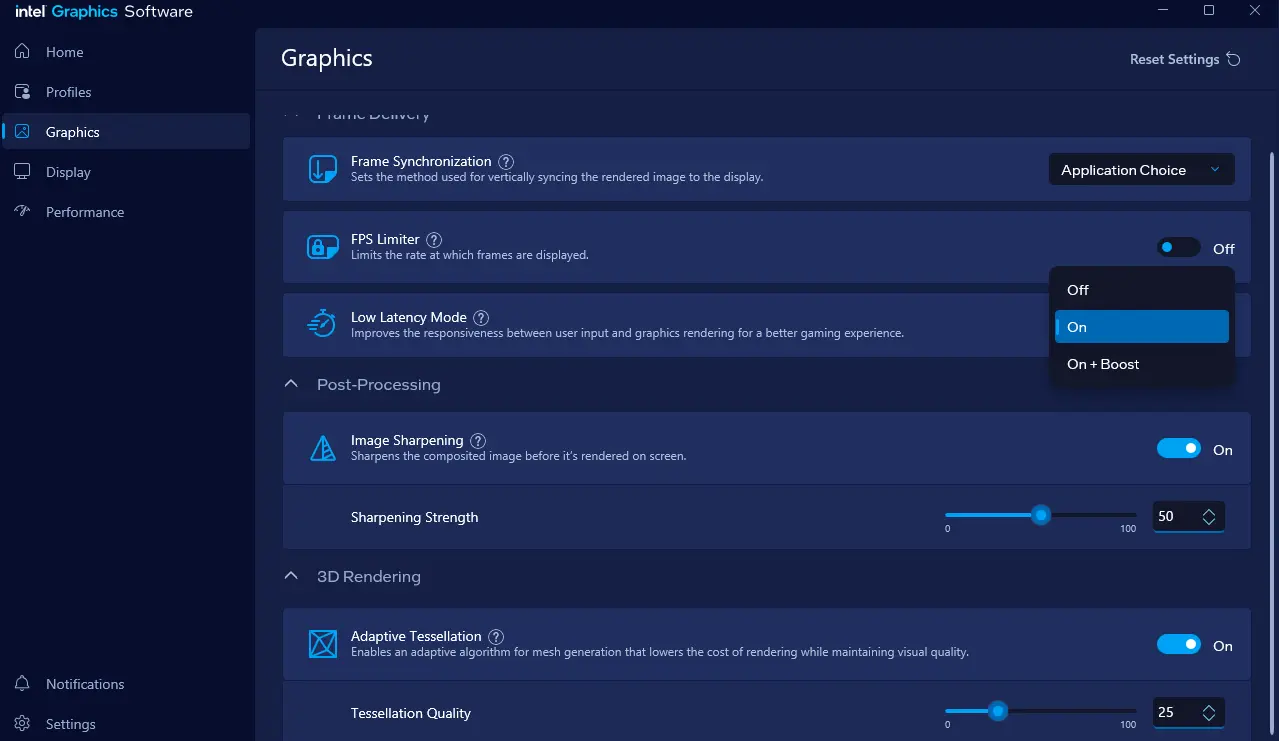The width and height of the screenshot is (1279, 741).
Task: Click the Sharpening Strength label
Action: click(x=414, y=517)
